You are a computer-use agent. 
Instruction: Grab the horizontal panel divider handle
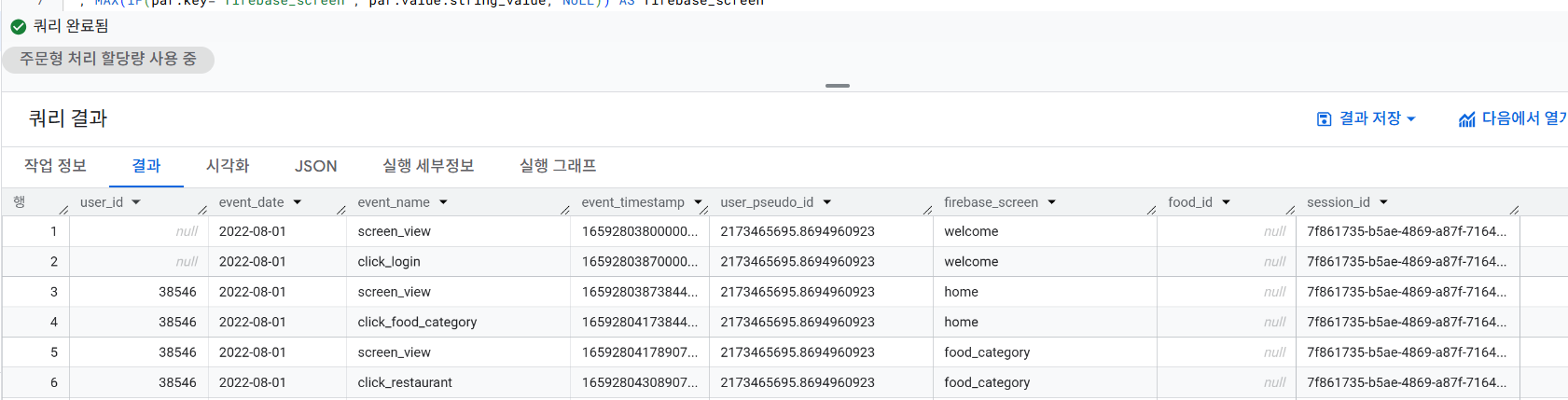(x=837, y=86)
